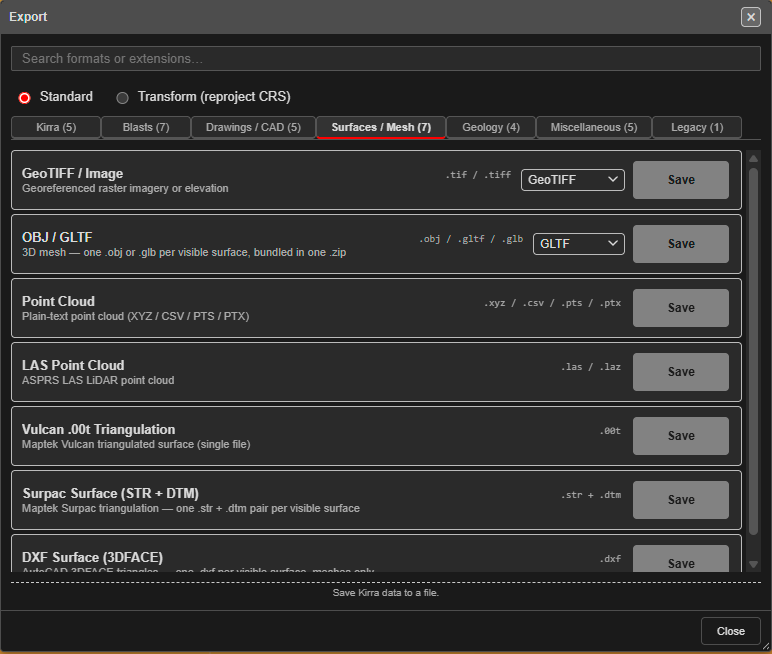The height and width of the screenshot is (654, 772).
Task: Click the .str + .dtm extension label
Action: (591, 495)
